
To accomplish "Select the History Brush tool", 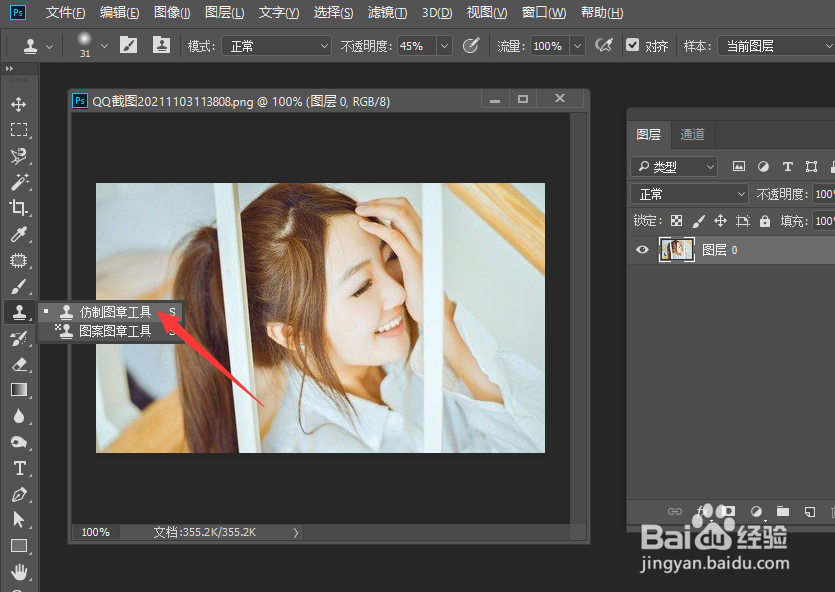I will 19,339.
